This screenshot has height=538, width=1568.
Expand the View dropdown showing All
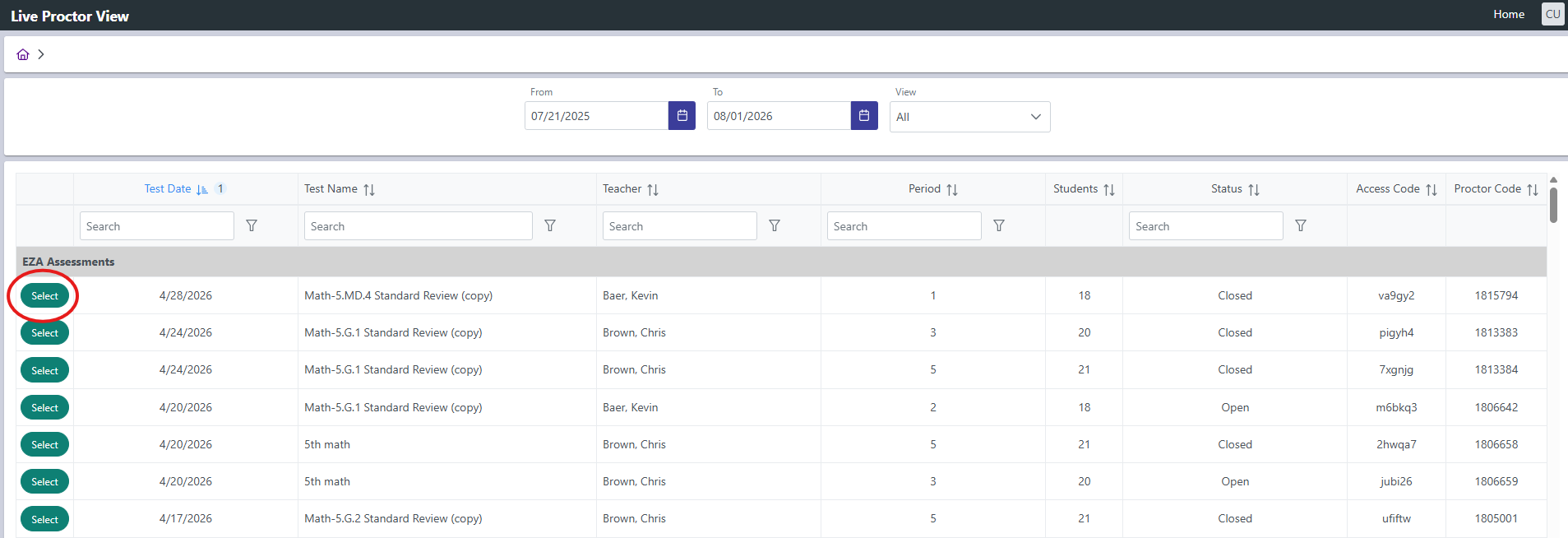(x=969, y=117)
